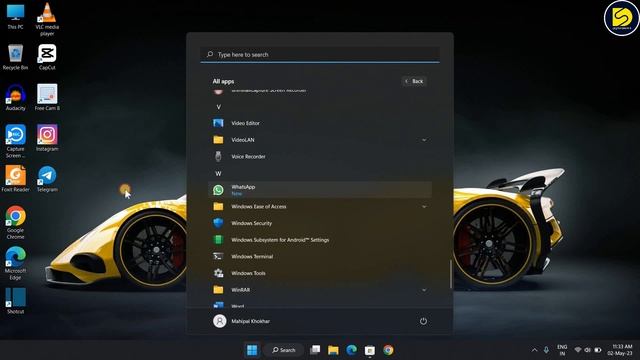Launch Capture Screen desktop shortcut

coord(16,141)
